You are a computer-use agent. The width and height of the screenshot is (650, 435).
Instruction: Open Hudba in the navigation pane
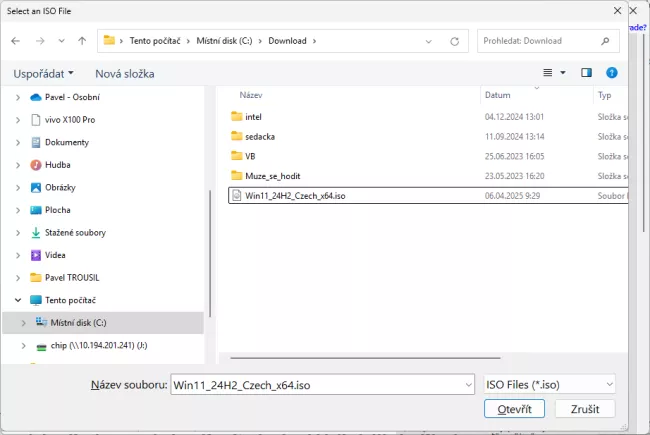pos(57,164)
